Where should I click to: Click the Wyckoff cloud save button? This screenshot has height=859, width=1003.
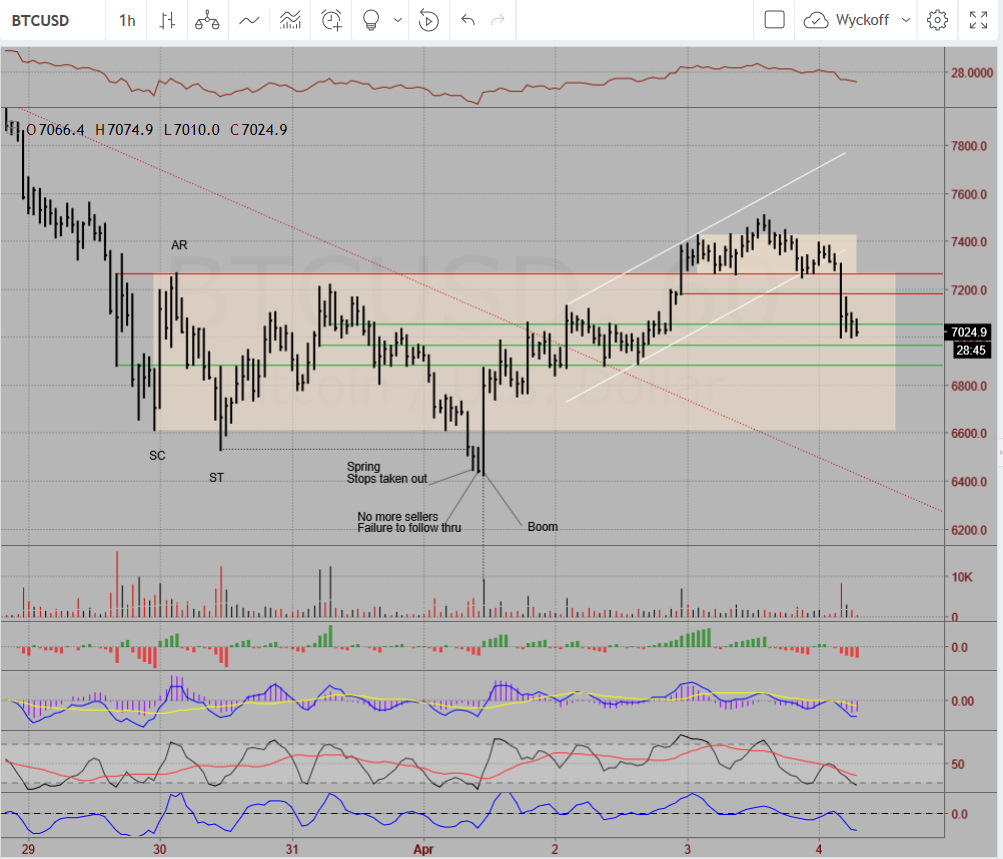(817, 20)
